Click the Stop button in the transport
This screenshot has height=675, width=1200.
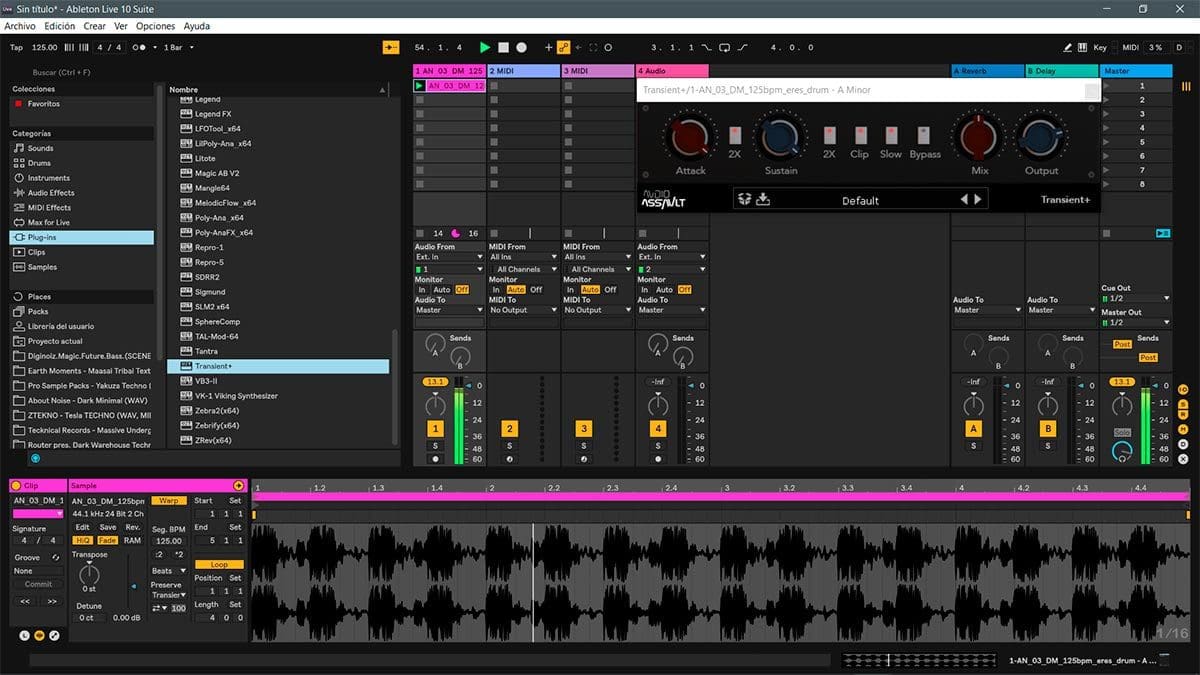(504, 47)
